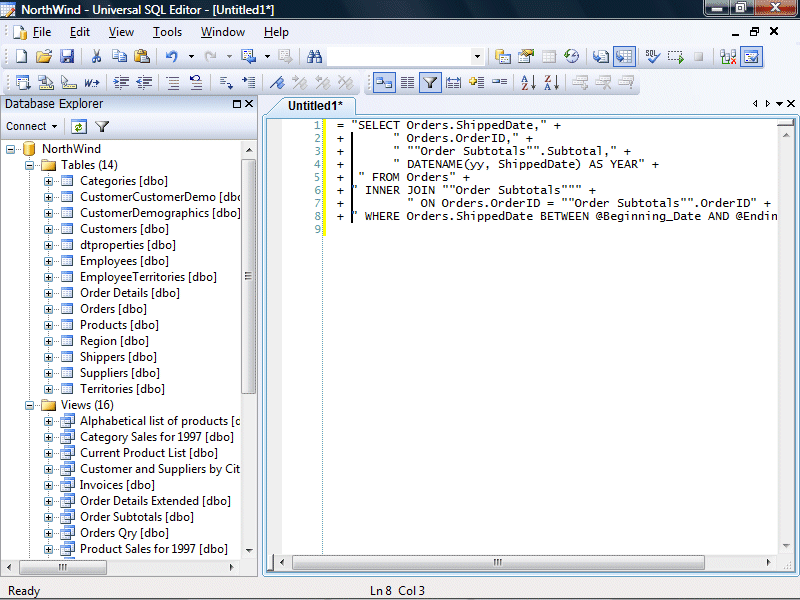
Task: Click the SQL check syntax icon
Action: [x=653, y=56]
